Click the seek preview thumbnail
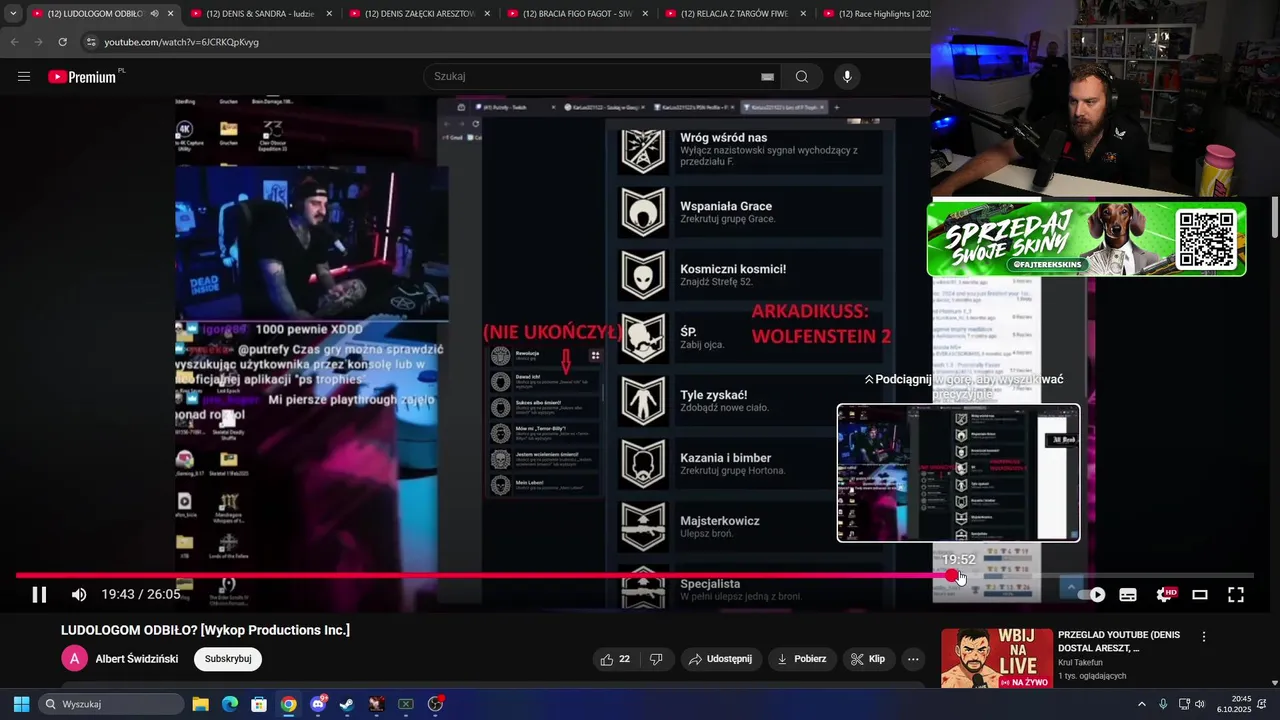The width and height of the screenshot is (1280, 720). (958, 473)
